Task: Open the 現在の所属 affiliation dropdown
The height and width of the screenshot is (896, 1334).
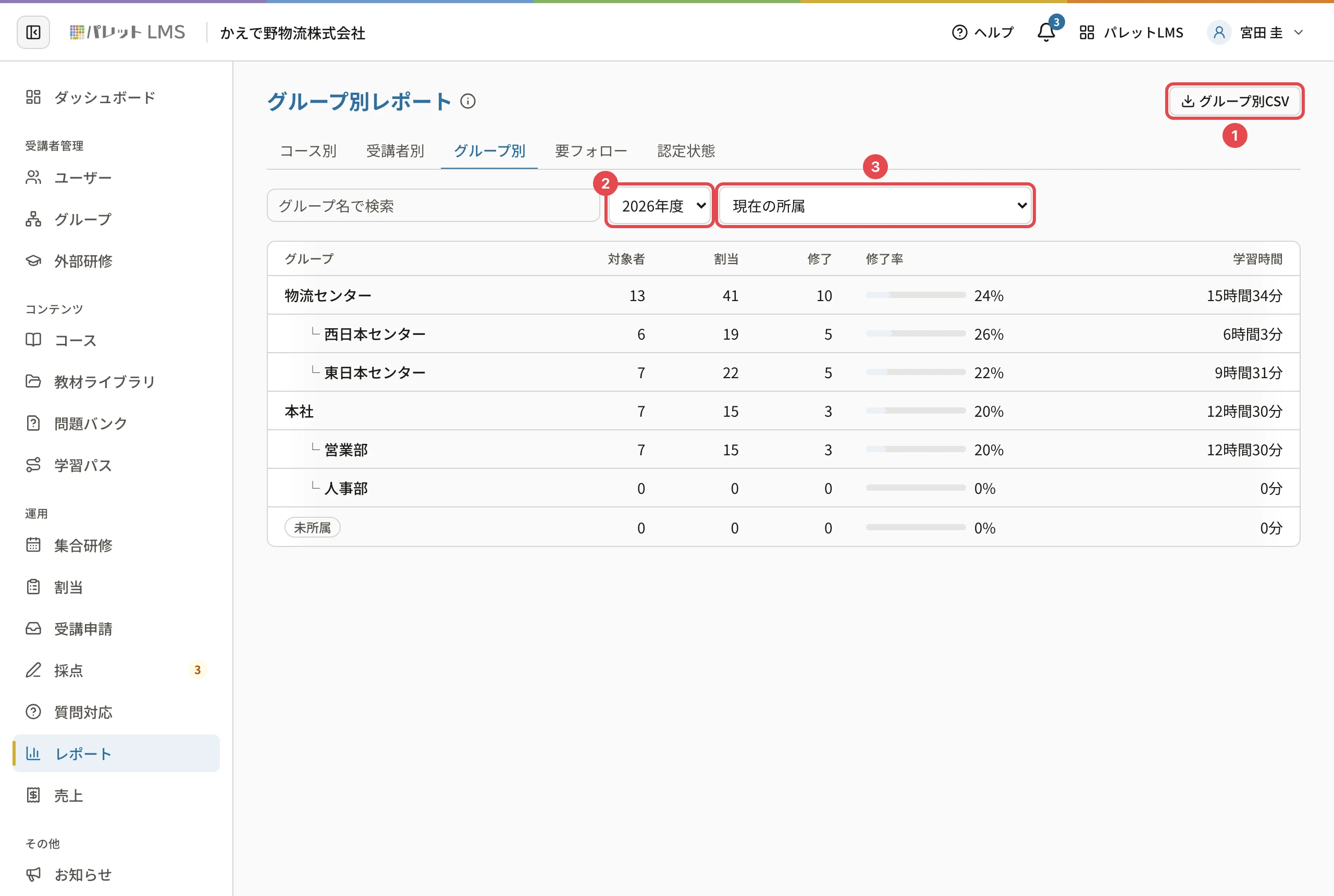Action: coord(875,206)
